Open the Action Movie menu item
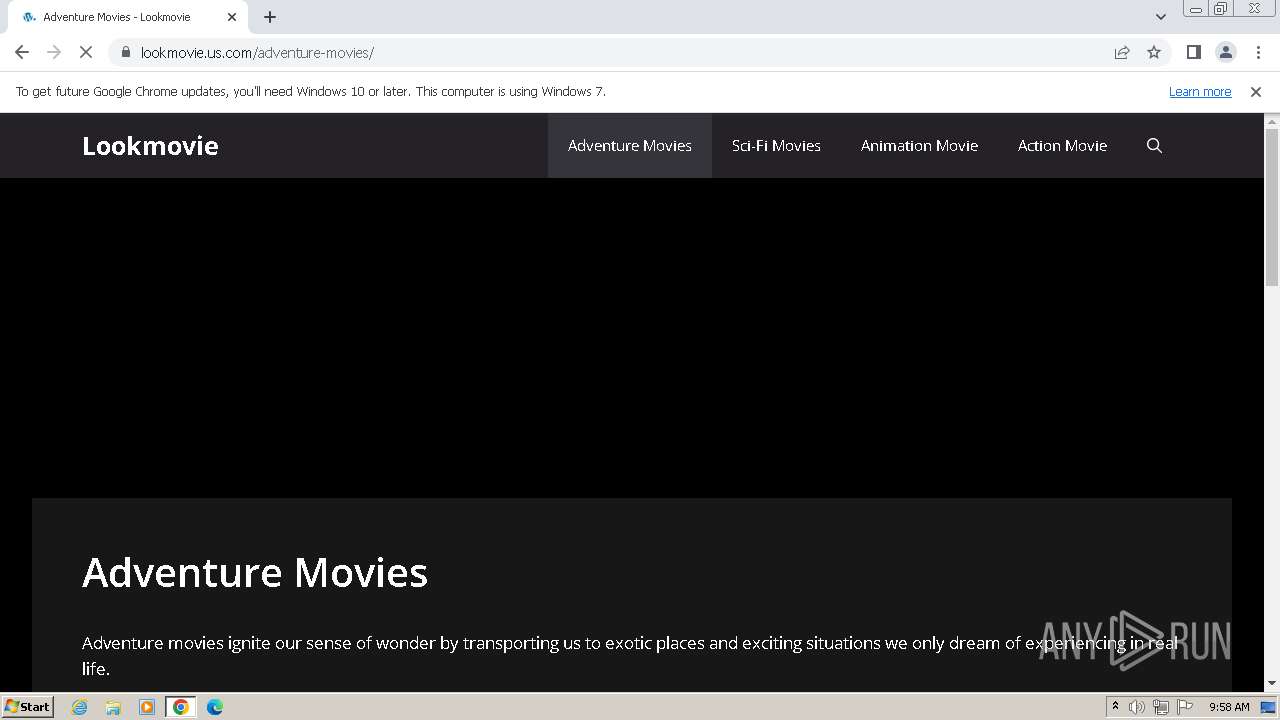Screen dimensions: 1280x720 (x=1062, y=146)
